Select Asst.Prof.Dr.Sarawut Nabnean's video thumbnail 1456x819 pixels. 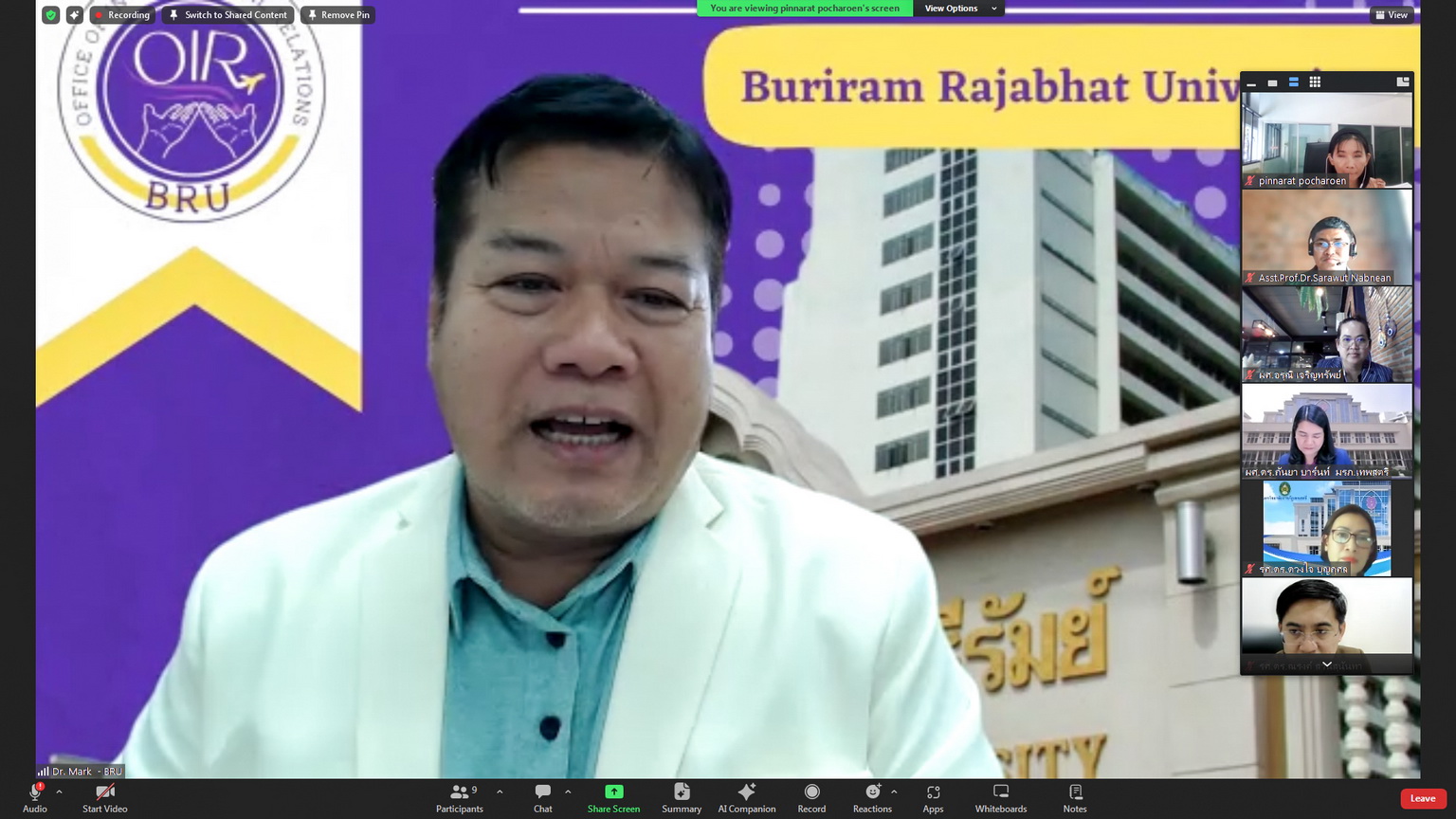tap(1327, 237)
